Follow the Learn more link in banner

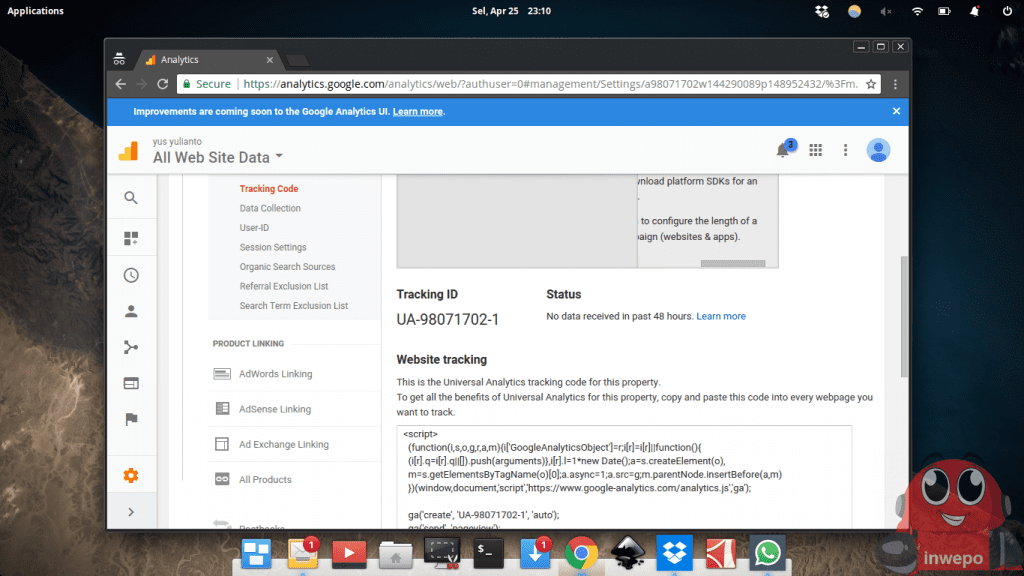pyautogui.click(x=417, y=112)
